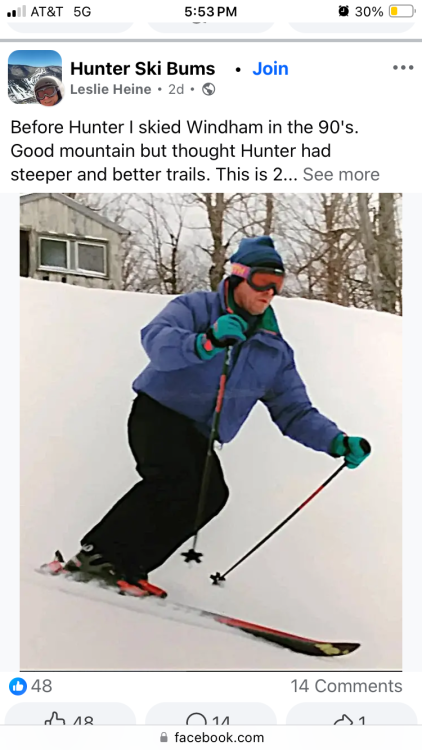Tap the facebook.com address bar
Viewport: 422px width, 750px height.
coord(211,738)
